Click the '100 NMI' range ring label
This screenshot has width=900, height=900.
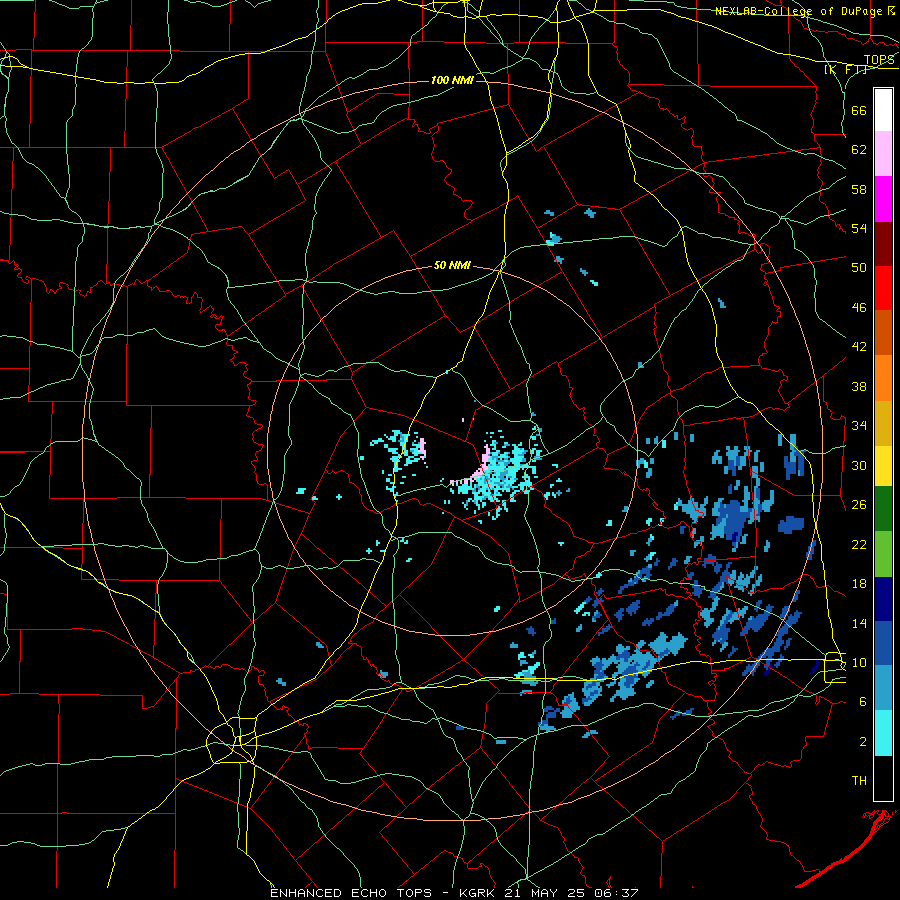452,80
